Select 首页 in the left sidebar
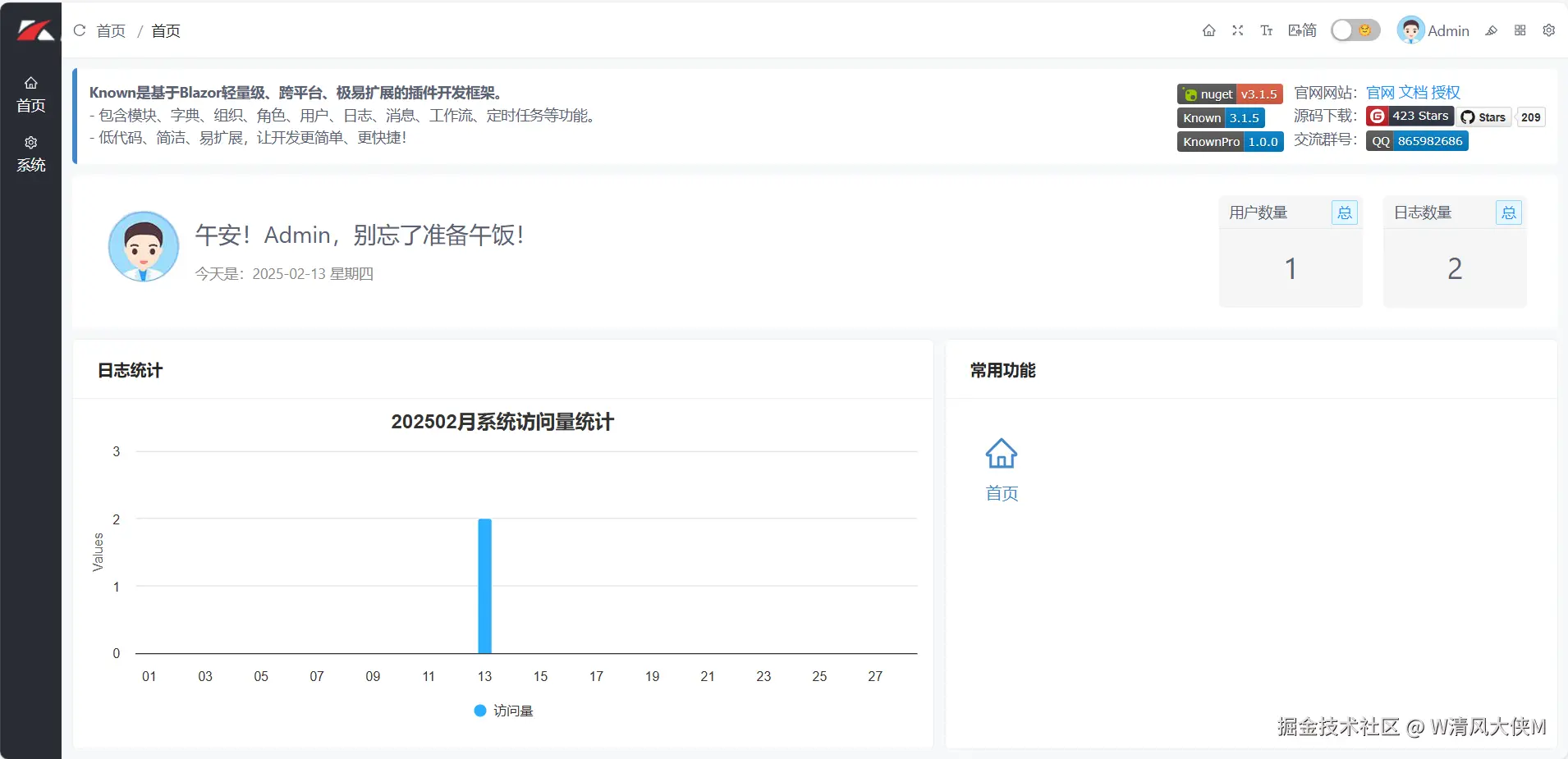 [x=30, y=94]
